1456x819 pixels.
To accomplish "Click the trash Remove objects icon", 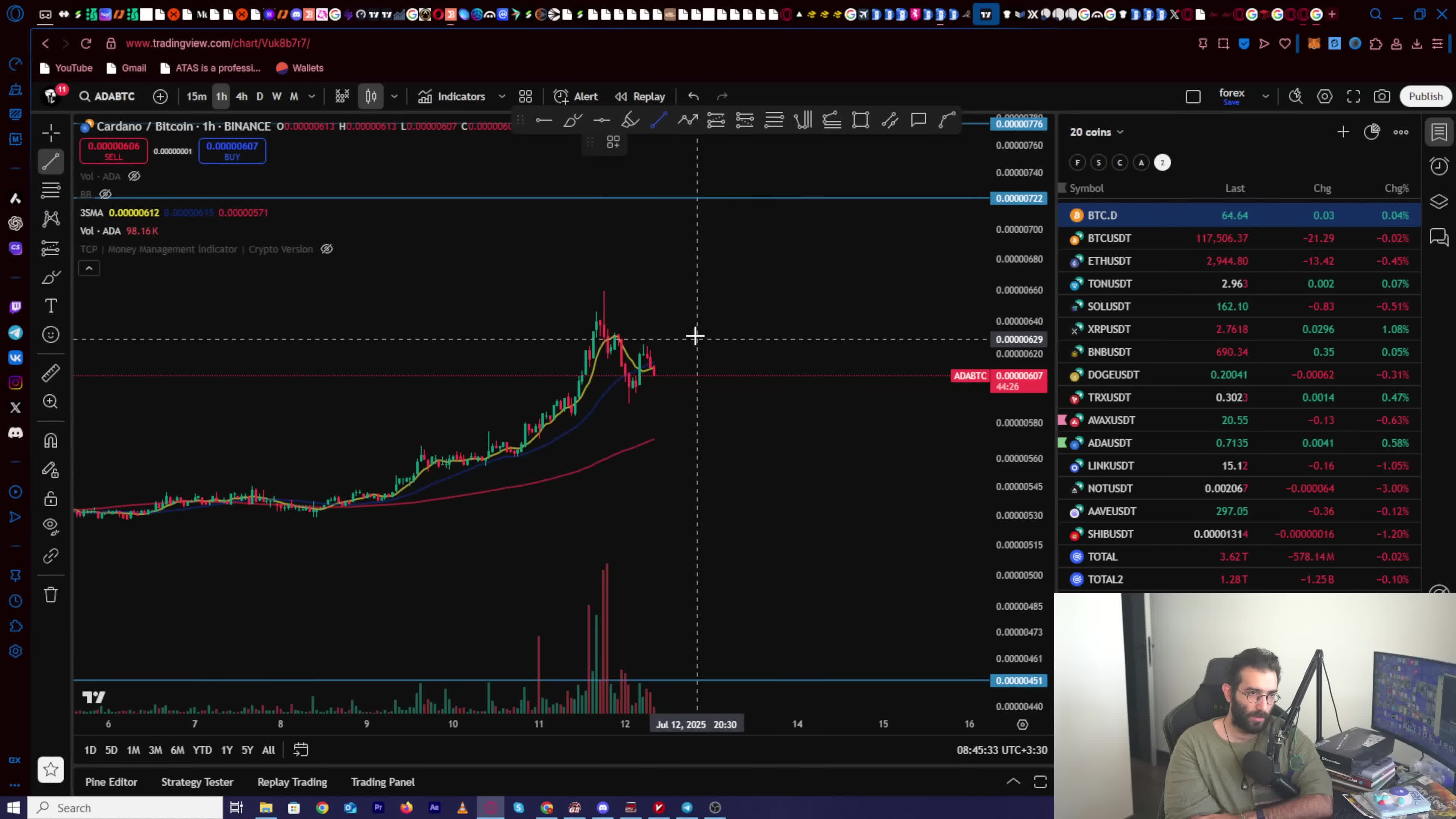I will click(x=51, y=595).
